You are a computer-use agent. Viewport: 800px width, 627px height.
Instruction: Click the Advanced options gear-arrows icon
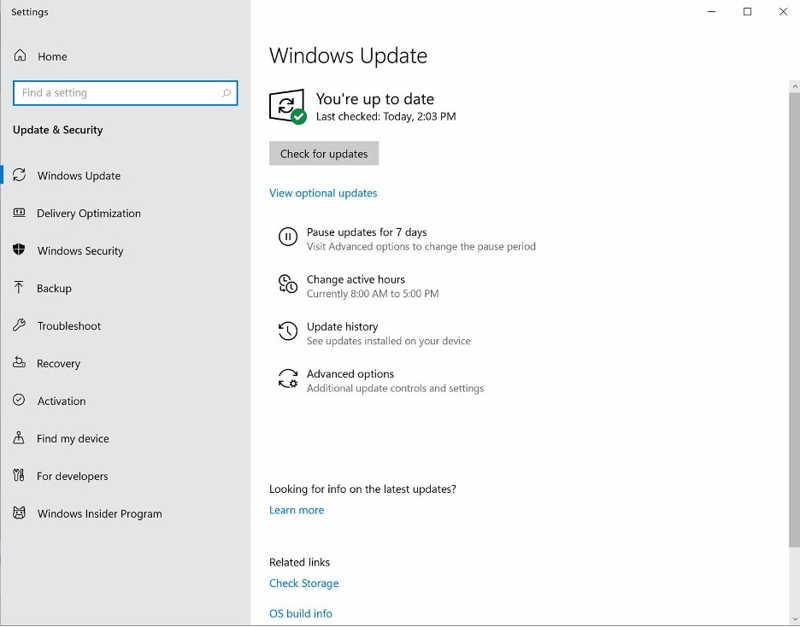coord(288,379)
